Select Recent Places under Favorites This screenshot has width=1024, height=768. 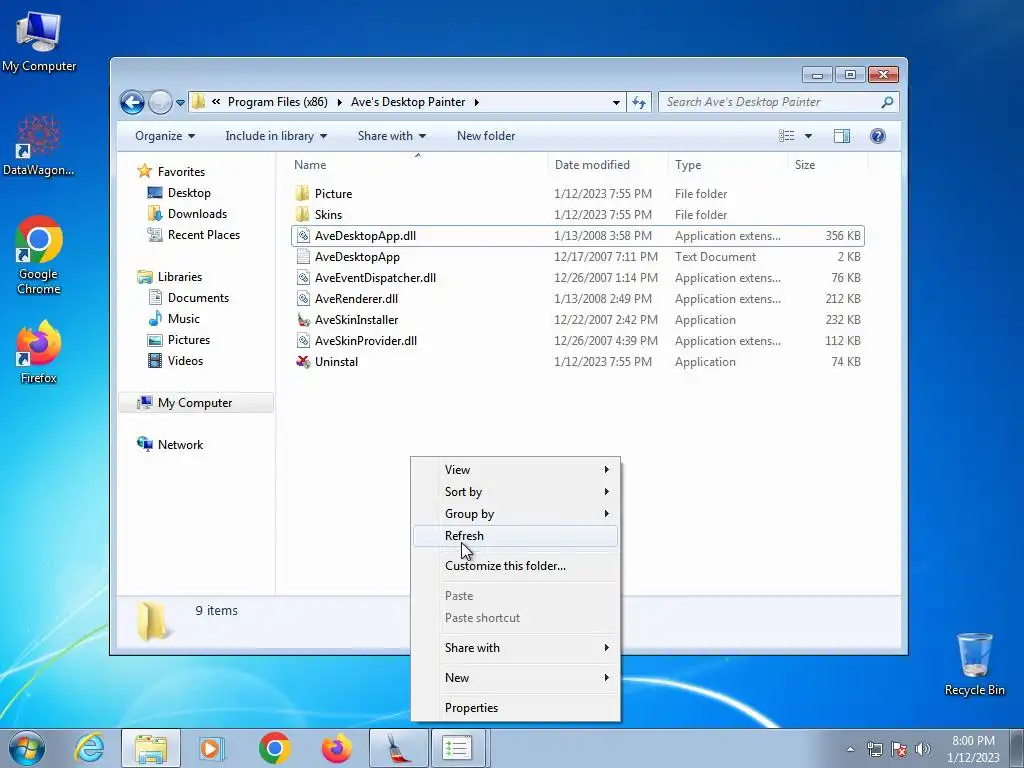pyautogui.click(x=204, y=234)
